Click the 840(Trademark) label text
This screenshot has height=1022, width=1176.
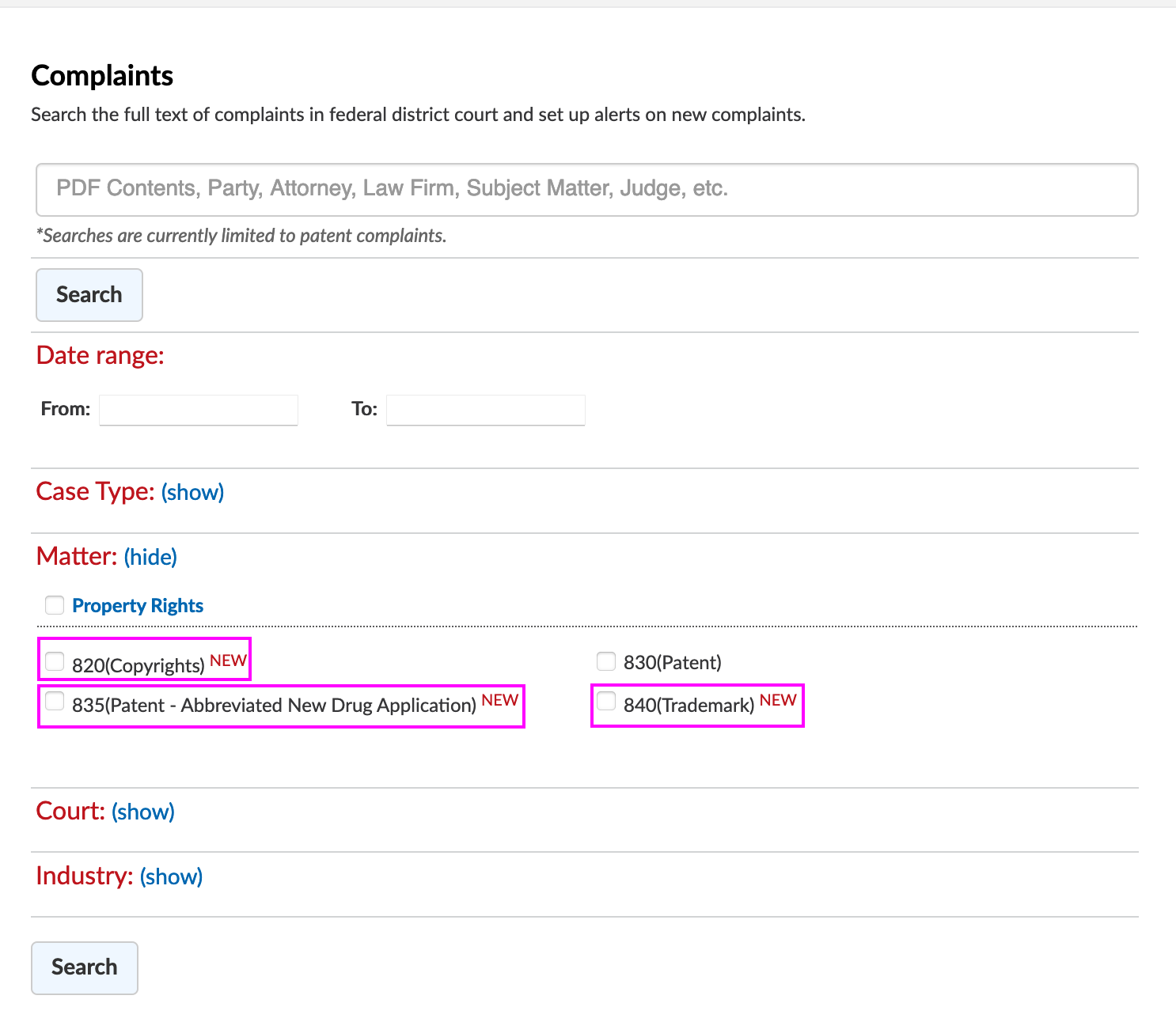click(x=689, y=705)
